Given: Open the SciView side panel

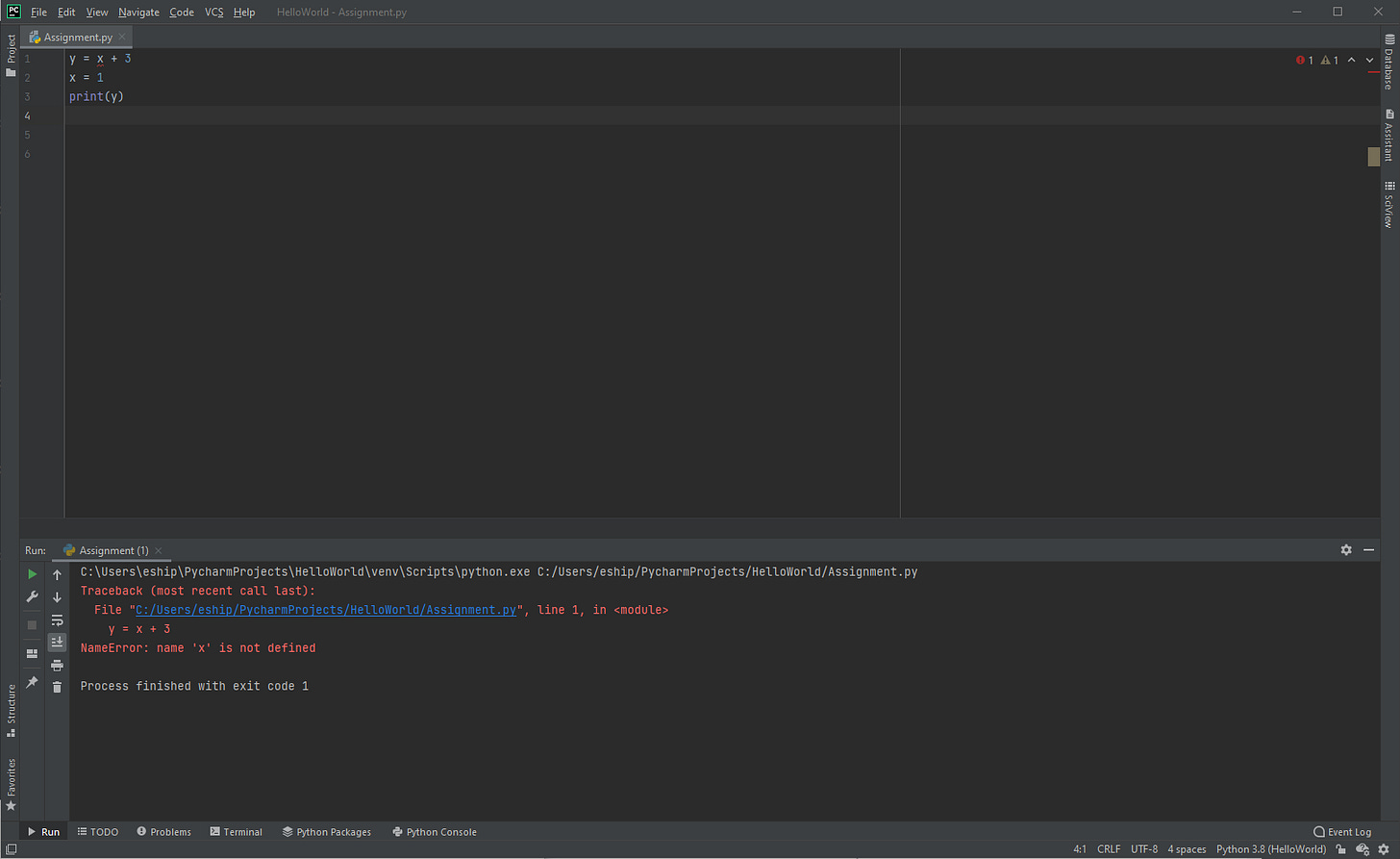Looking at the screenshot, I should [1389, 204].
